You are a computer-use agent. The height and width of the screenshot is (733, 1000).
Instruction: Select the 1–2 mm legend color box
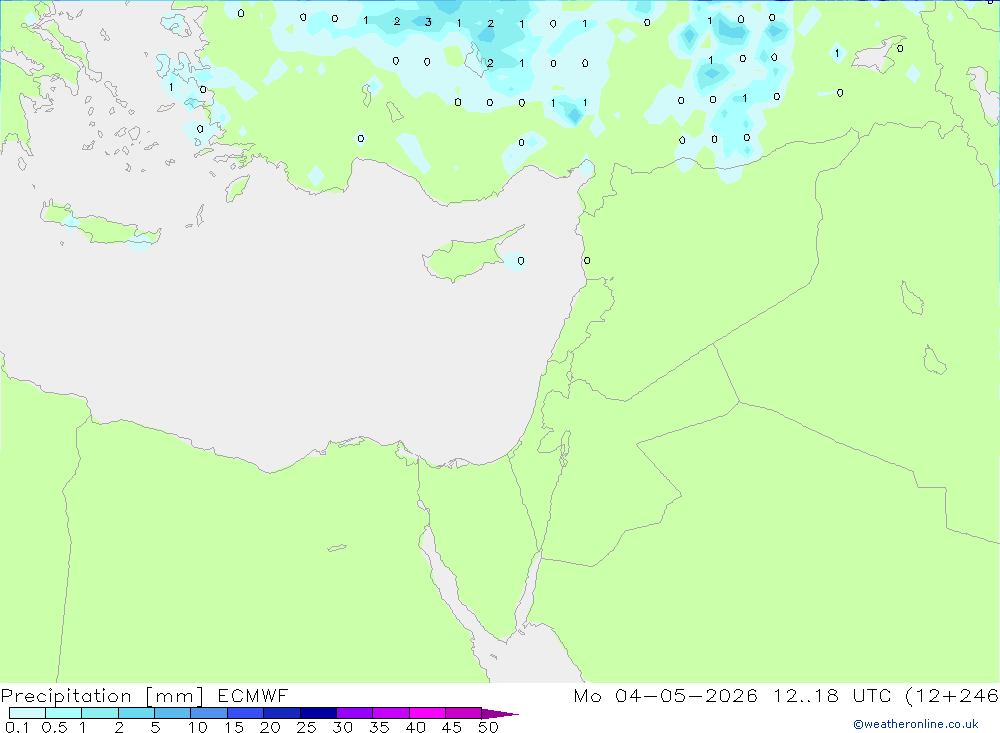pos(100,713)
